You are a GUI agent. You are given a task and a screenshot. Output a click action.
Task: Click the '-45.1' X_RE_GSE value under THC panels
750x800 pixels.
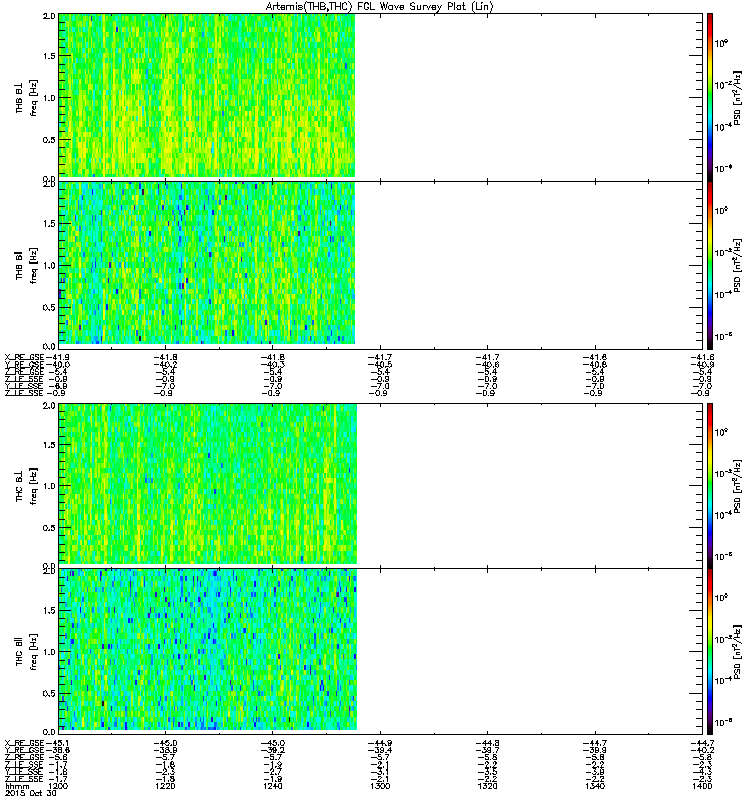click(x=58, y=743)
